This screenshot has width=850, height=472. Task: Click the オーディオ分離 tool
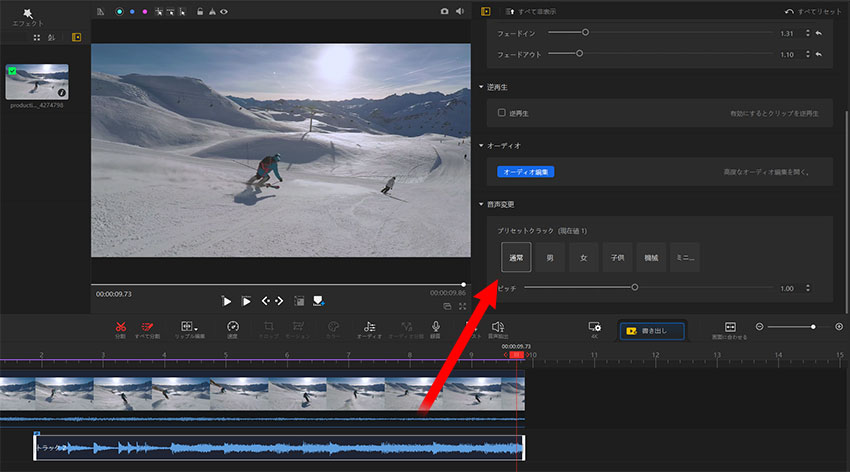click(406, 329)
